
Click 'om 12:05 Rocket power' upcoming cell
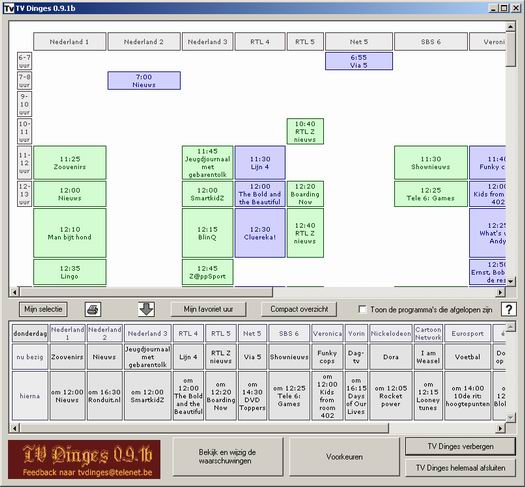[390, 396]
